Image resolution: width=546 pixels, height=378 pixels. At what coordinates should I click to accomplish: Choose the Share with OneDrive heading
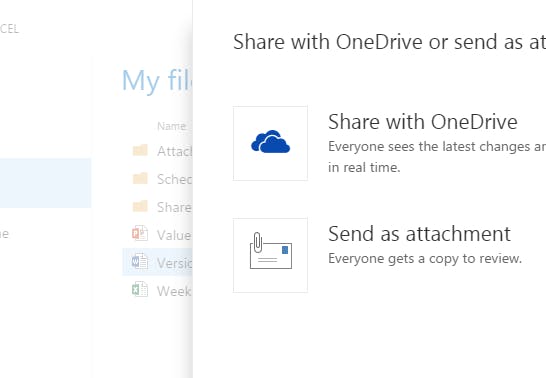coord(422,122)
